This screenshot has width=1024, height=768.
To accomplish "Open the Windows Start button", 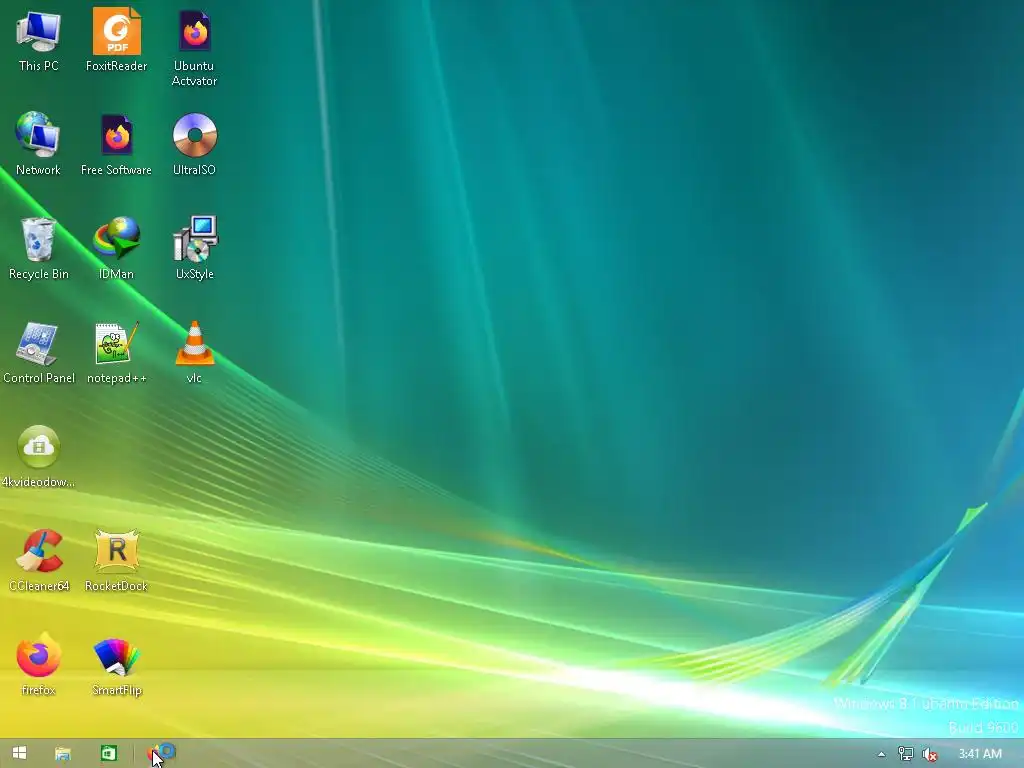I will (20, 754).
